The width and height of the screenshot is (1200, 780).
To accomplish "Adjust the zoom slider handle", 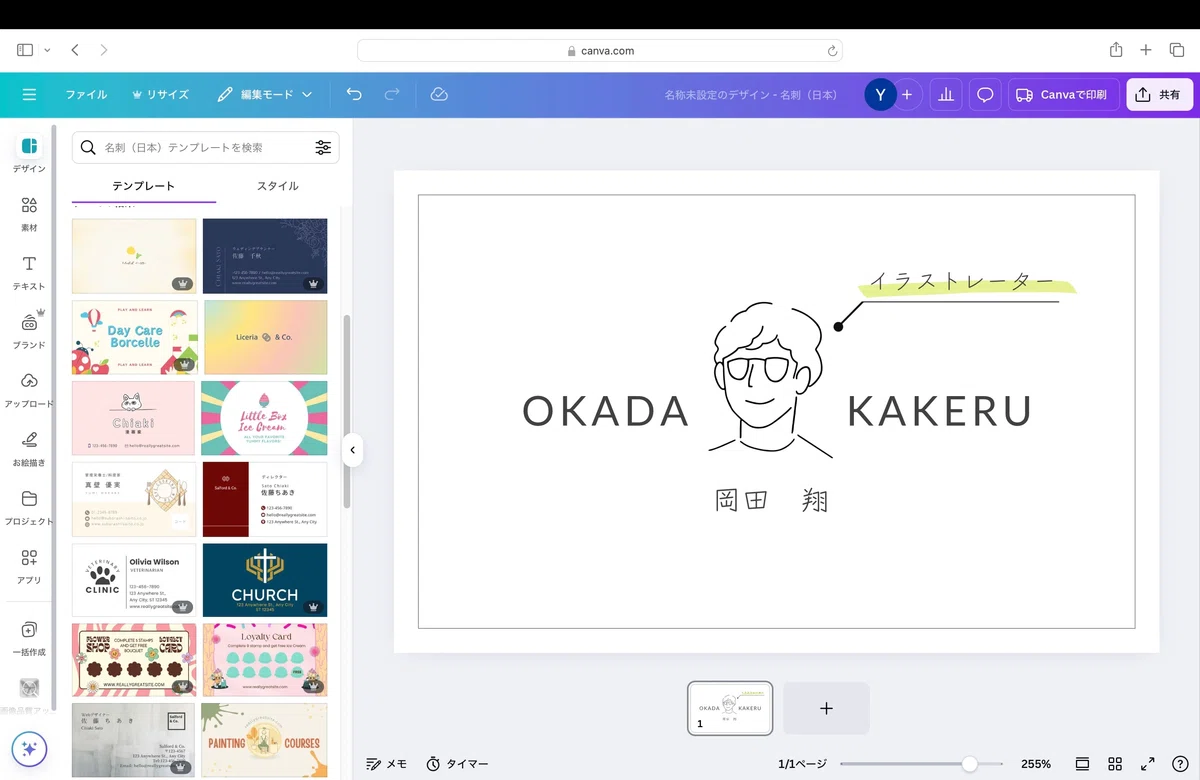I will [969, 764].
